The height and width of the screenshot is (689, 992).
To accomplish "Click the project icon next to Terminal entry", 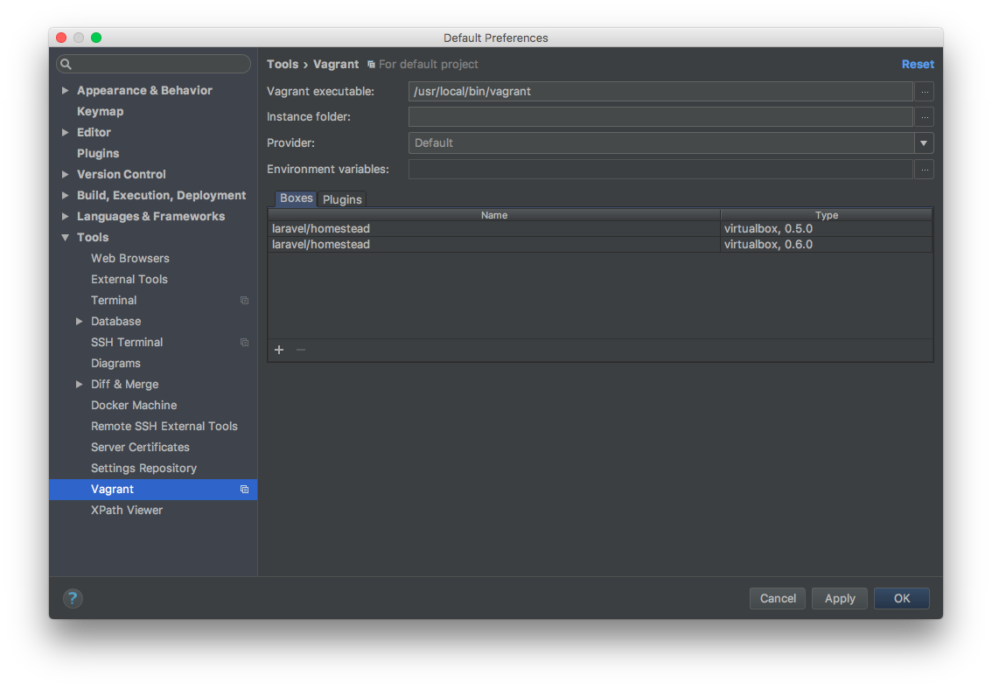I will click(x=243, y=300).
